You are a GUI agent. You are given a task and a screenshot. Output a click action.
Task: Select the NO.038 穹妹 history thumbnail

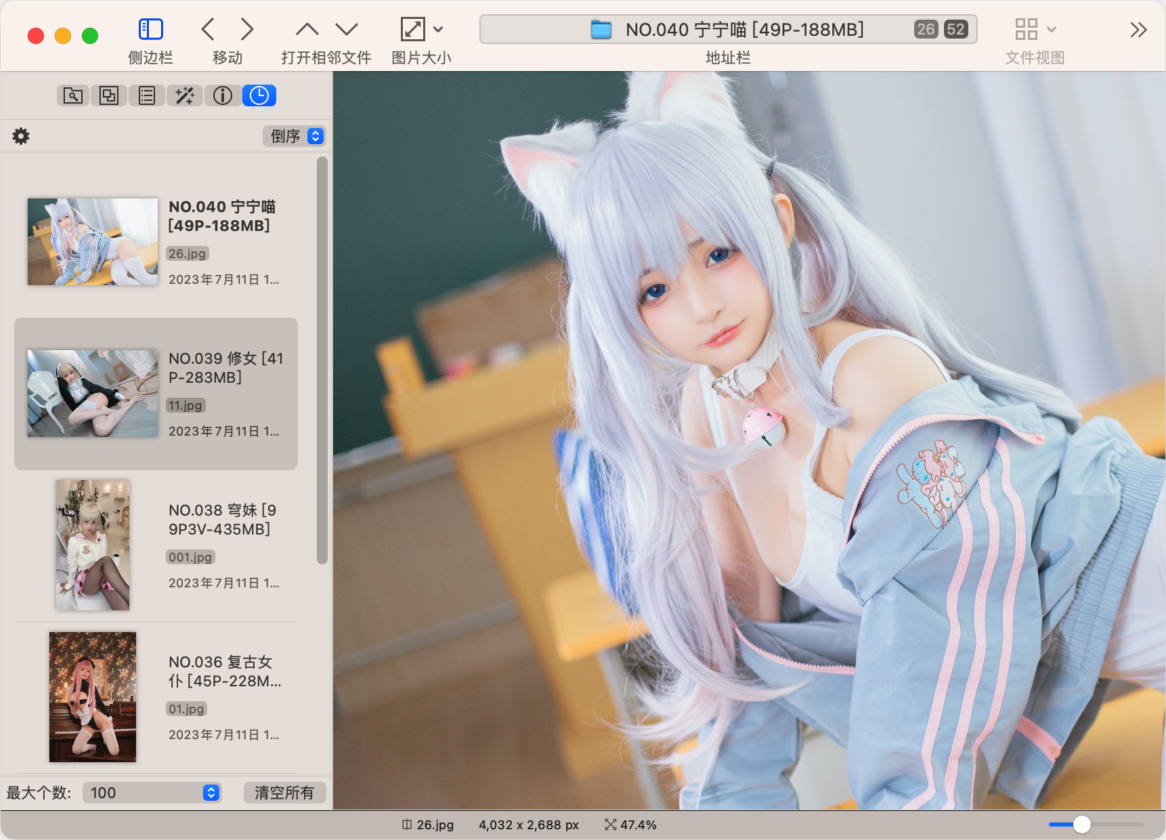point(92,545)
